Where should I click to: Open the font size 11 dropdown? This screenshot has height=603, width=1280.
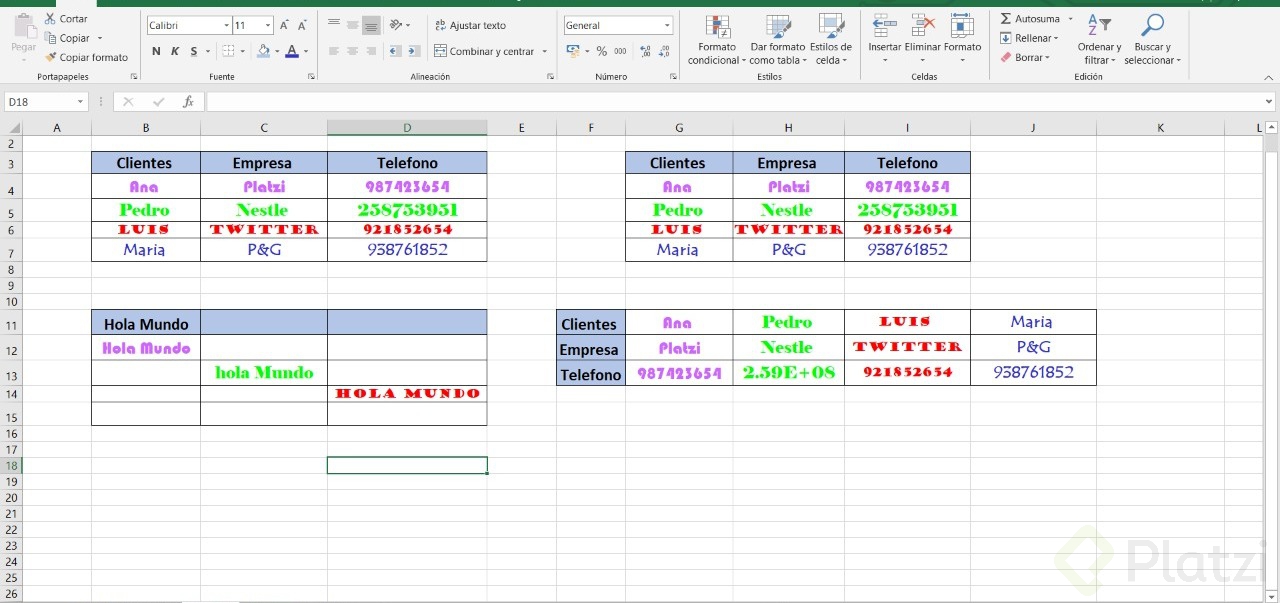click(268, 25)
